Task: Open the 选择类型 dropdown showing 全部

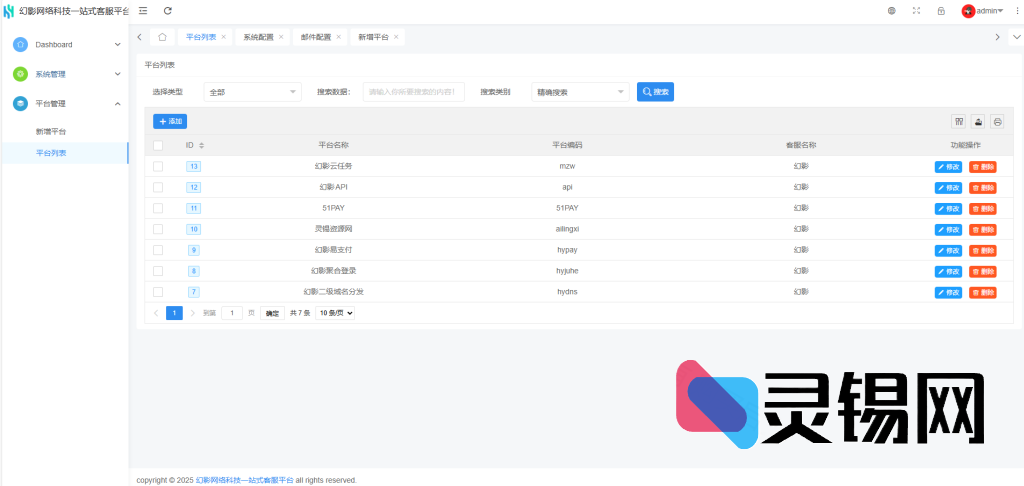Action: (x=252, y=92)
